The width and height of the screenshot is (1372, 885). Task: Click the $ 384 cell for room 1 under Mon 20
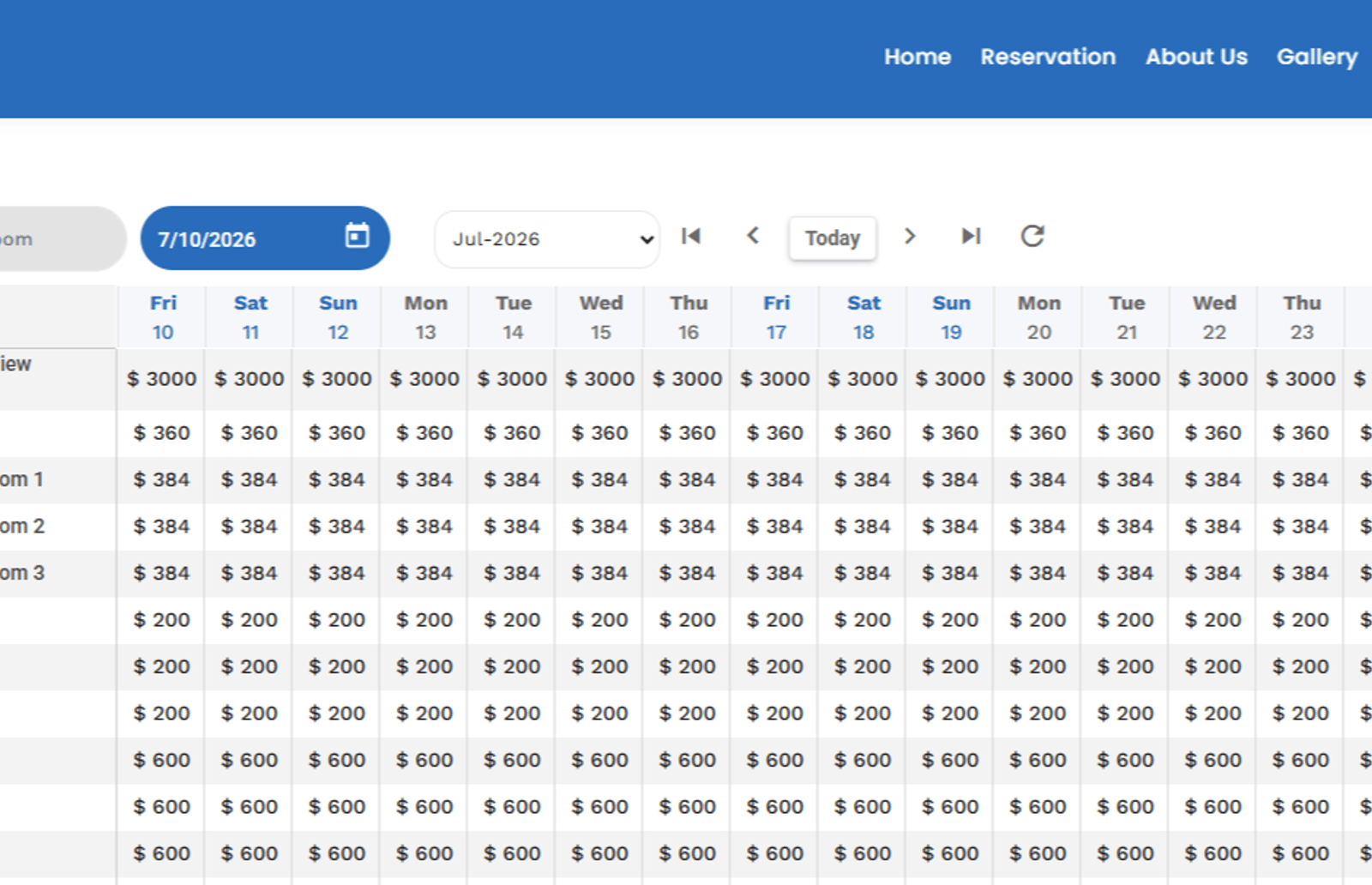tap(1038, 479)
